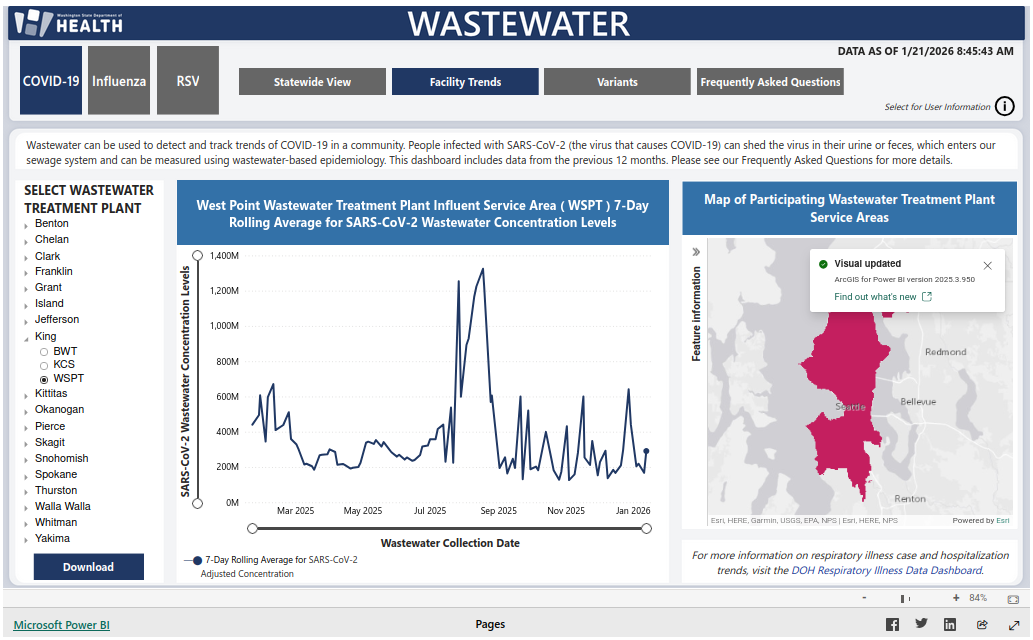This screenshot has width=1033, height=640.
Task: Open the Variants tab
Action: (617, 82)
